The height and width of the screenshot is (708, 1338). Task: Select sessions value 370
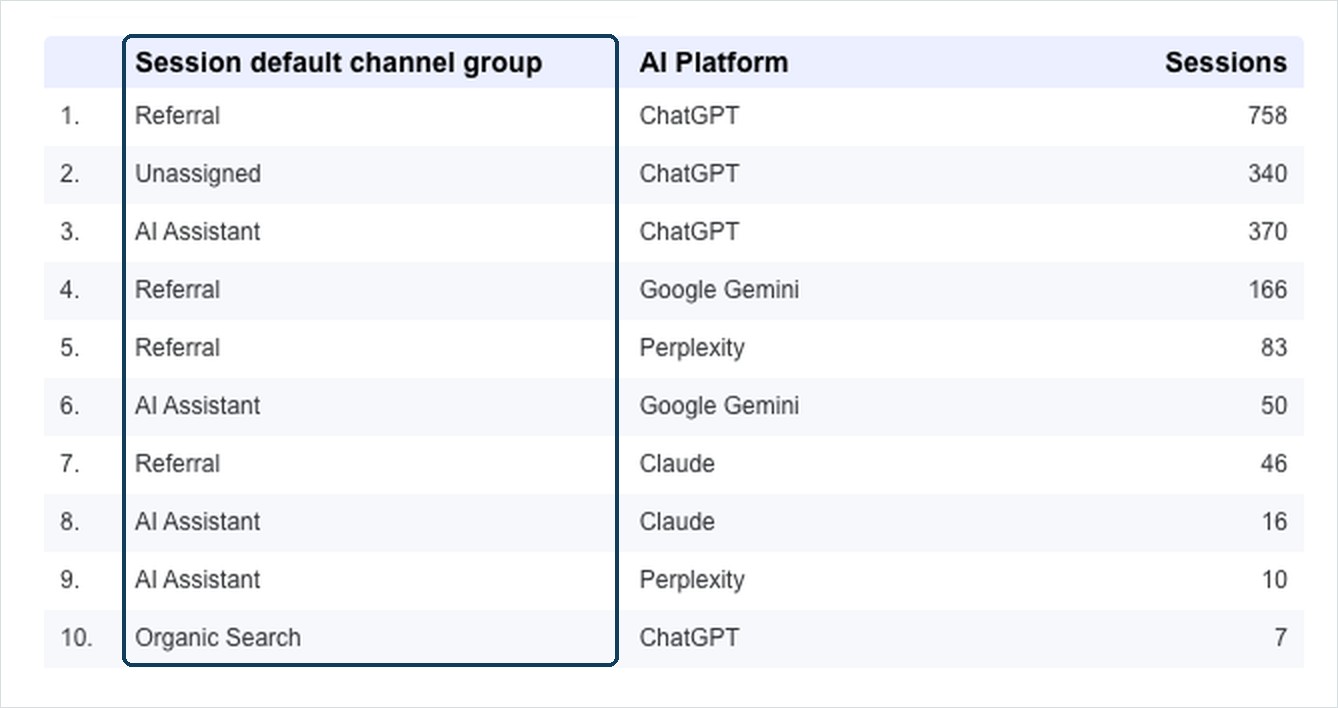click(1267, 232)
